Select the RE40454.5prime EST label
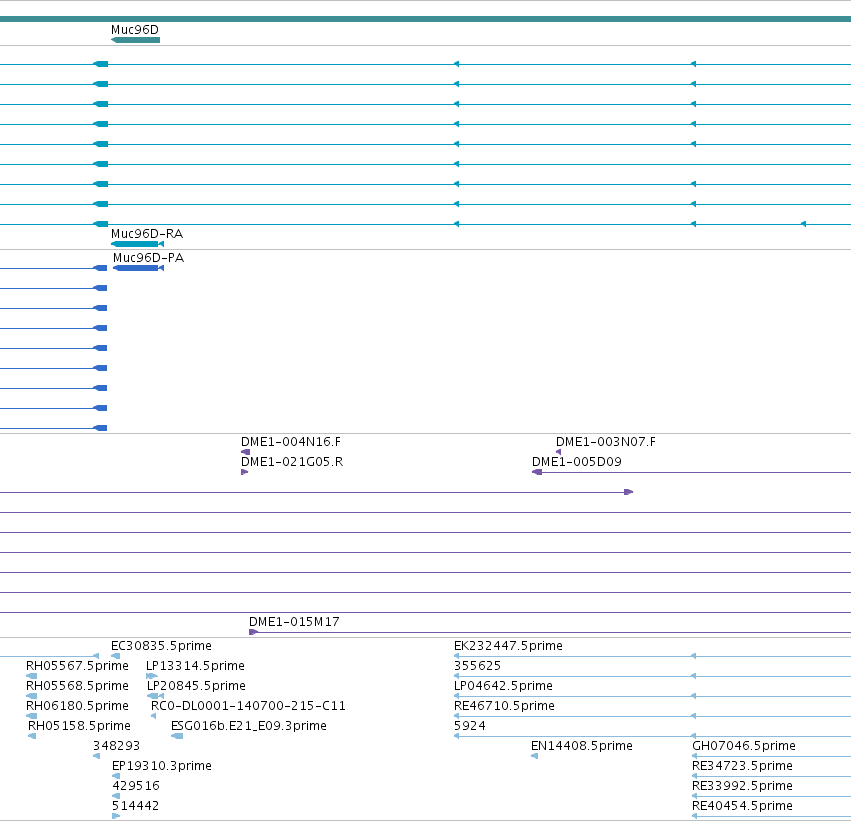The height and width of the screenshot is (821, 851). (742, 806)
